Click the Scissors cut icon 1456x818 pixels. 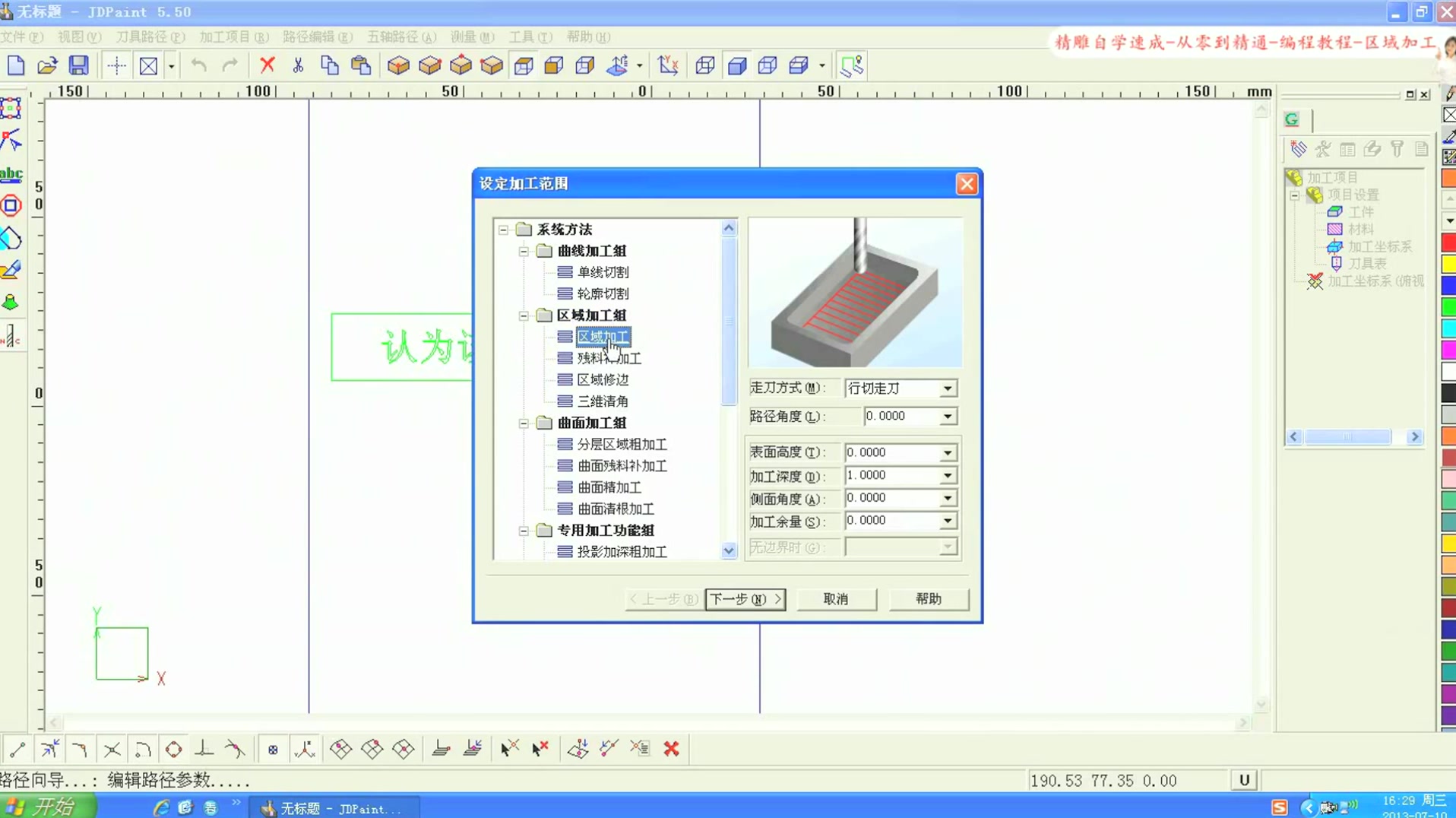[298, 66]
